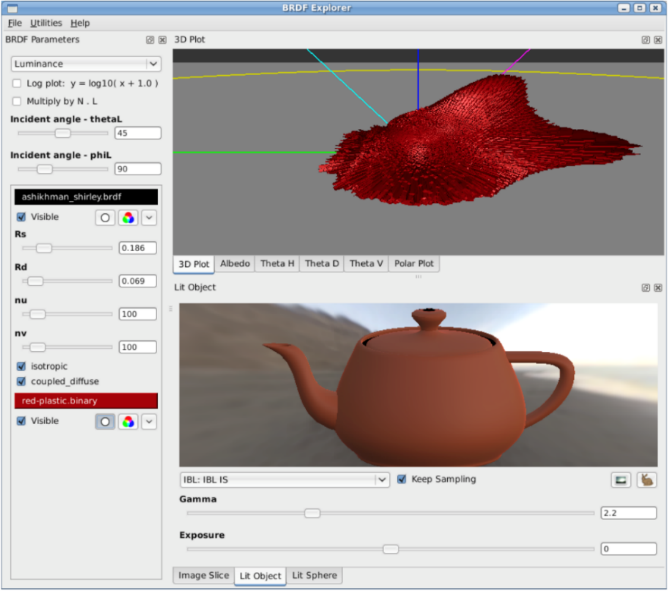This screenshot has height=591, width=668.
Task: Click the Gamma slider handle
Action: pyautogui.click(x=312, y=513)
